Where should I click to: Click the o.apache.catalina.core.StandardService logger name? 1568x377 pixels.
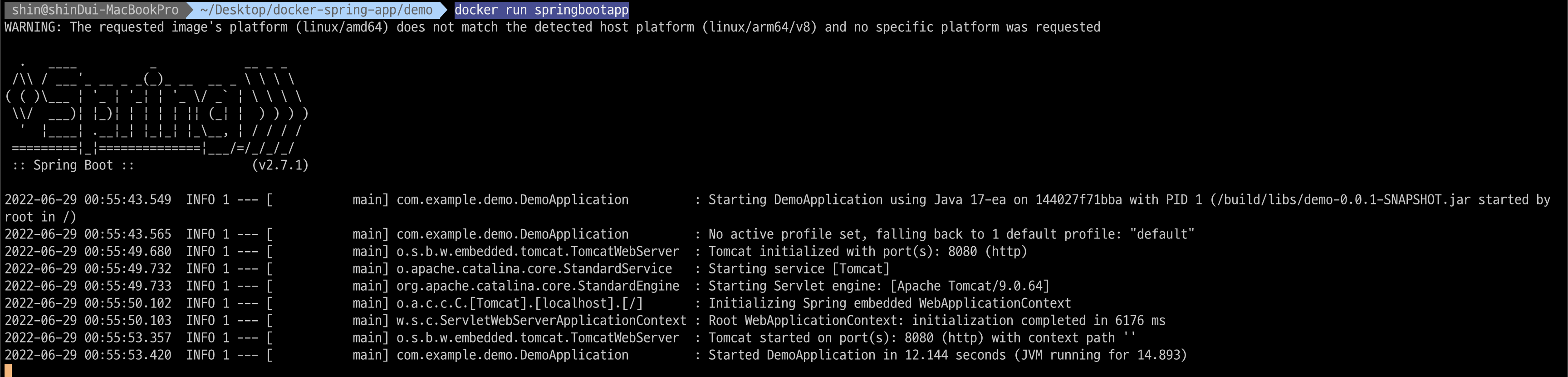point(534,268)
